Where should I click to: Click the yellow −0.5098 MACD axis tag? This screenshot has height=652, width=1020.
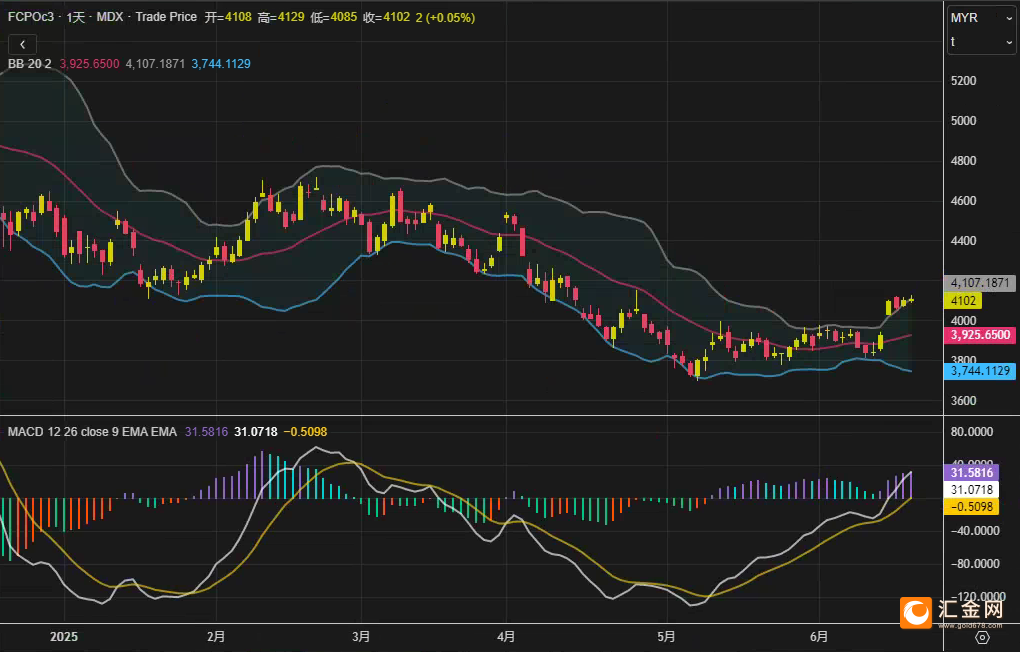pyautogui.click(x=971, y=506)
